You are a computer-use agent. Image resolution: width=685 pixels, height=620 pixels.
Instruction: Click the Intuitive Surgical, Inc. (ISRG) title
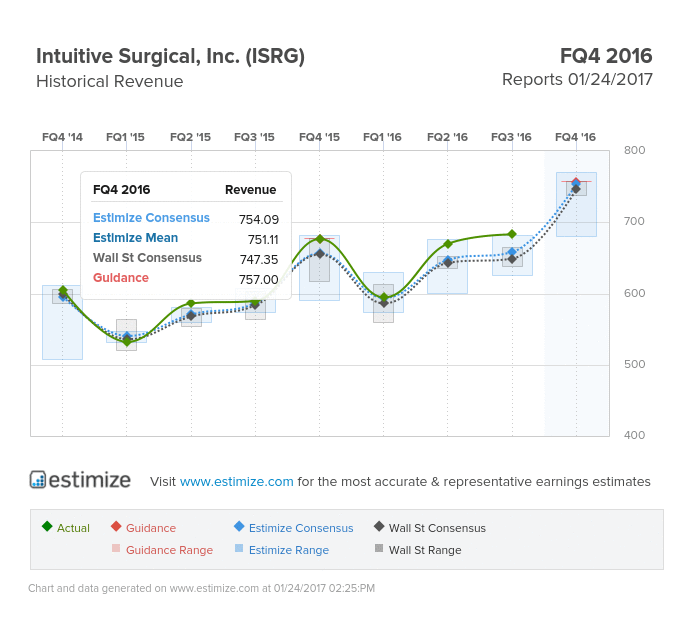pyautogui.click(x=170, y=56)
